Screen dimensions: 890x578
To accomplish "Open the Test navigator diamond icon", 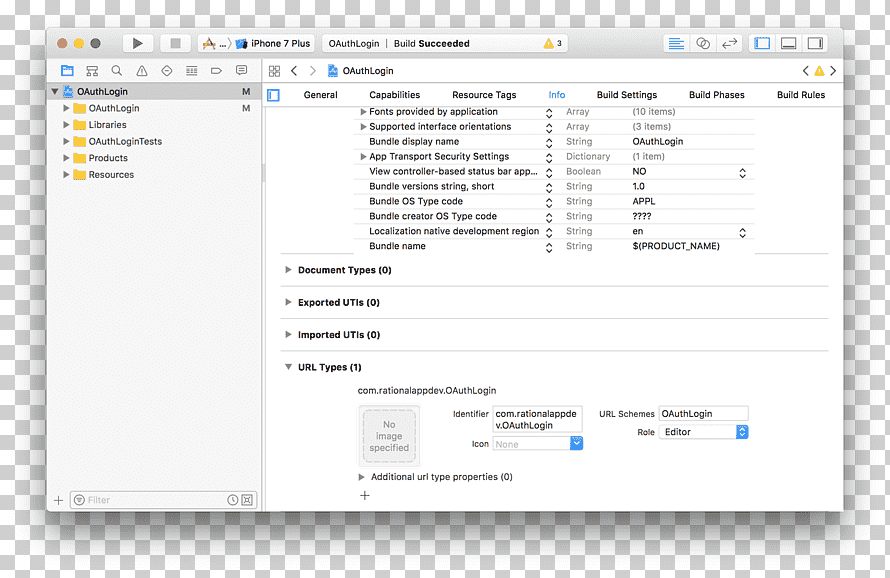I will pos(166,70).
